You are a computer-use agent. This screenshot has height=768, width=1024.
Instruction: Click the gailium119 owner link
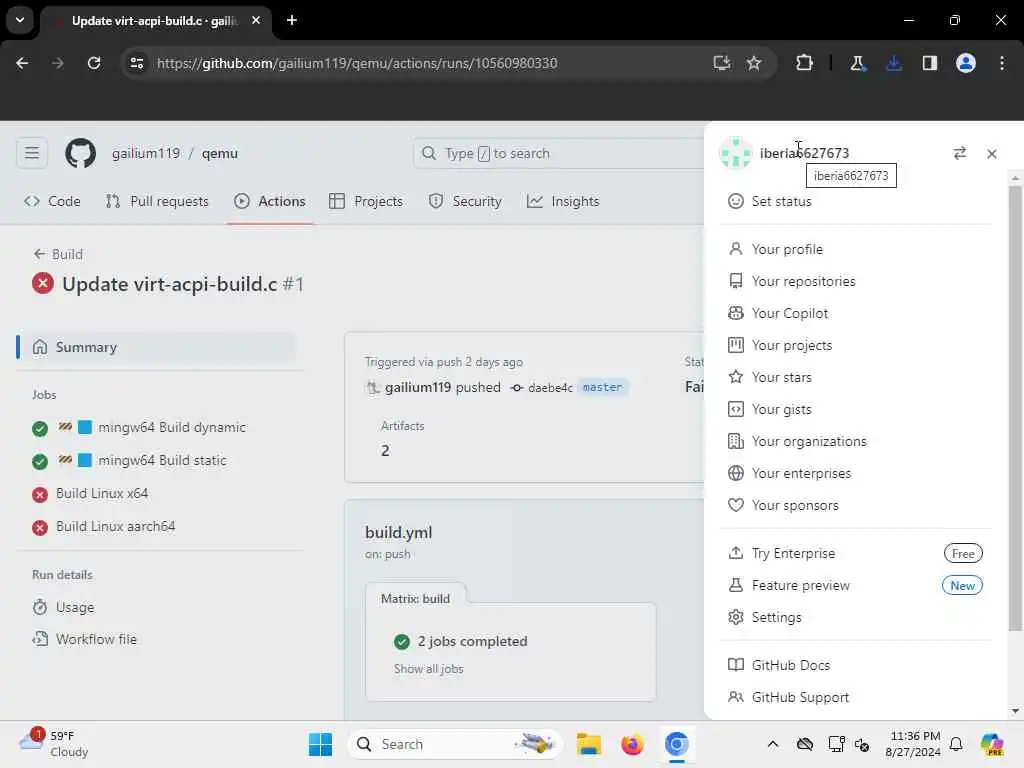click(146, 153)
